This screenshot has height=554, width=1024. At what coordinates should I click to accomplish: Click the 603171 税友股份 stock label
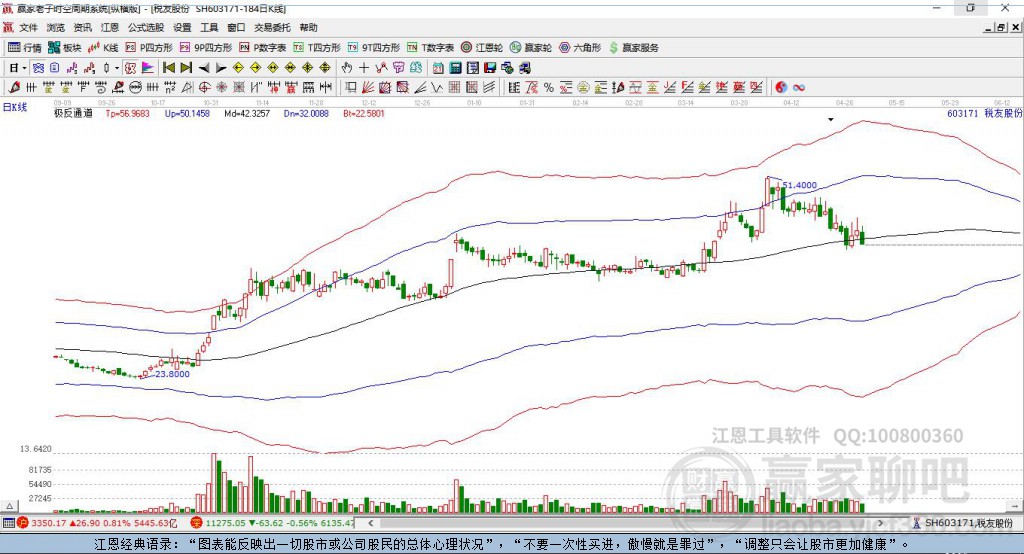pos(985,113)
